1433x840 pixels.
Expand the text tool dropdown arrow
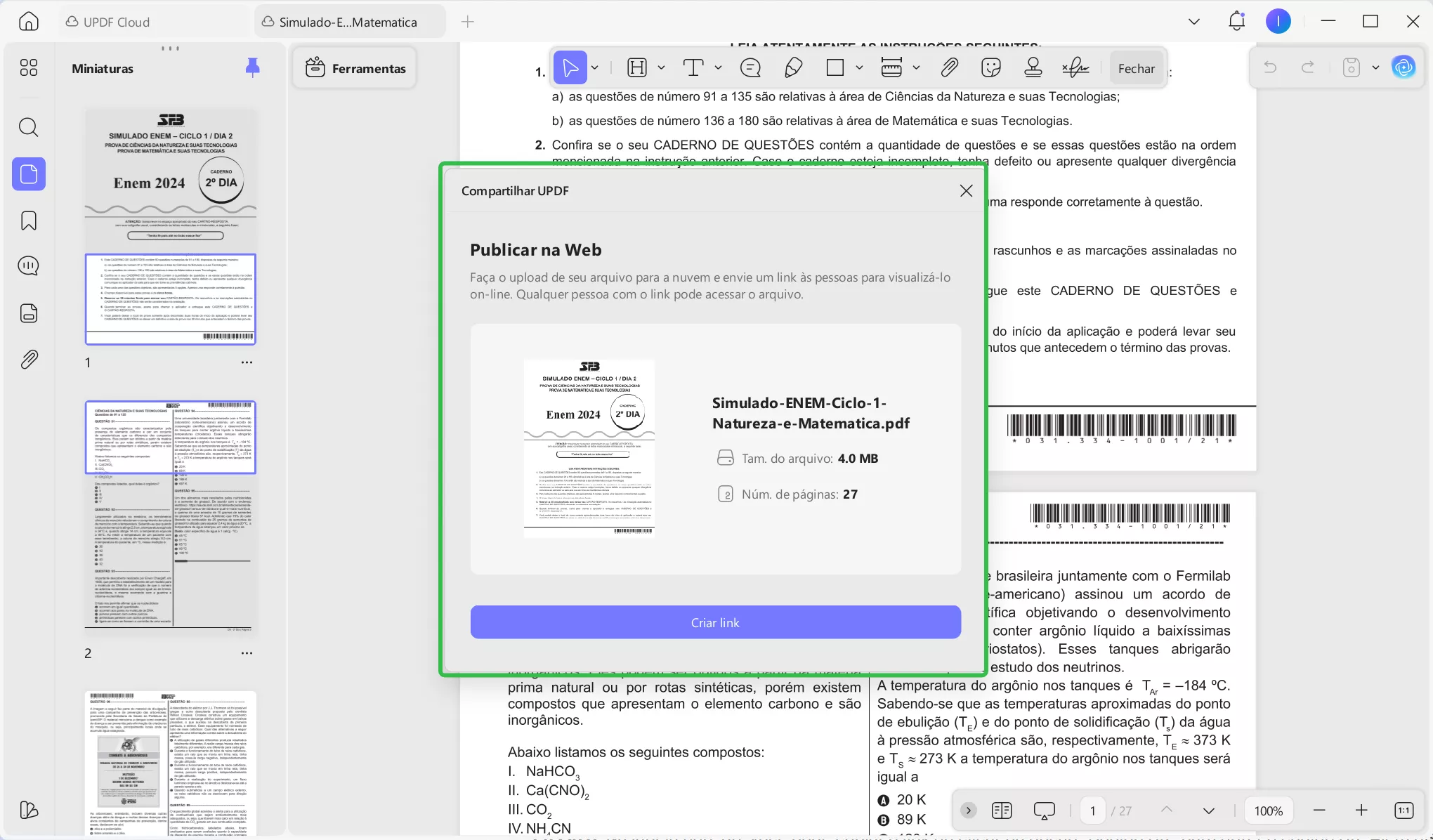click(718, 67)
